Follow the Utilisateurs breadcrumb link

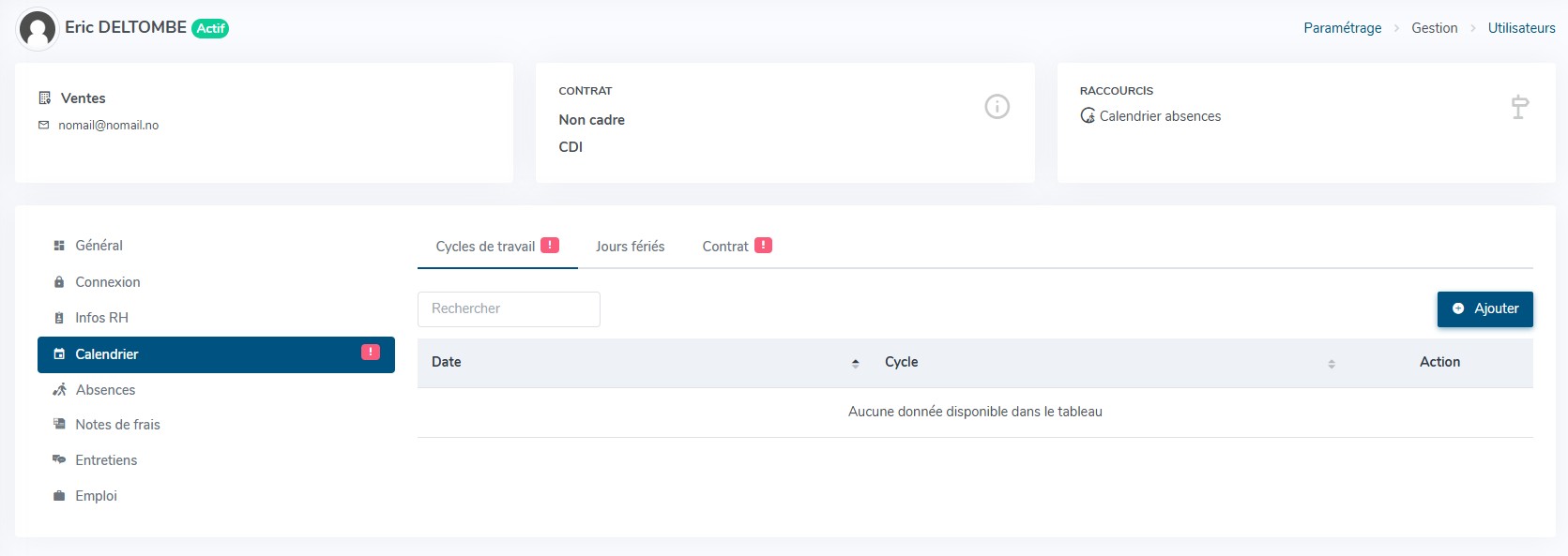(x=1521, y=28)
